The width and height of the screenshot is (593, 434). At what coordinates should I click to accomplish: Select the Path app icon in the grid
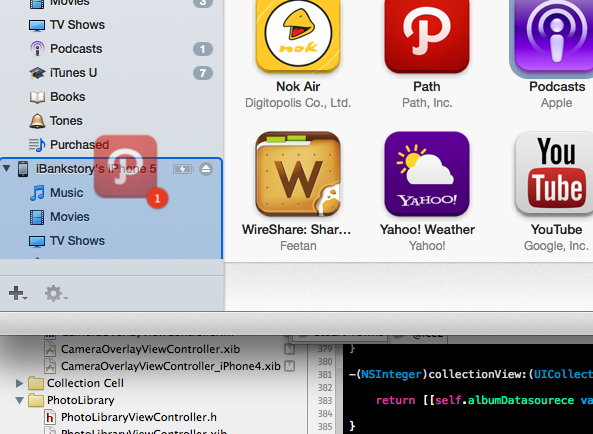[427, 36]
